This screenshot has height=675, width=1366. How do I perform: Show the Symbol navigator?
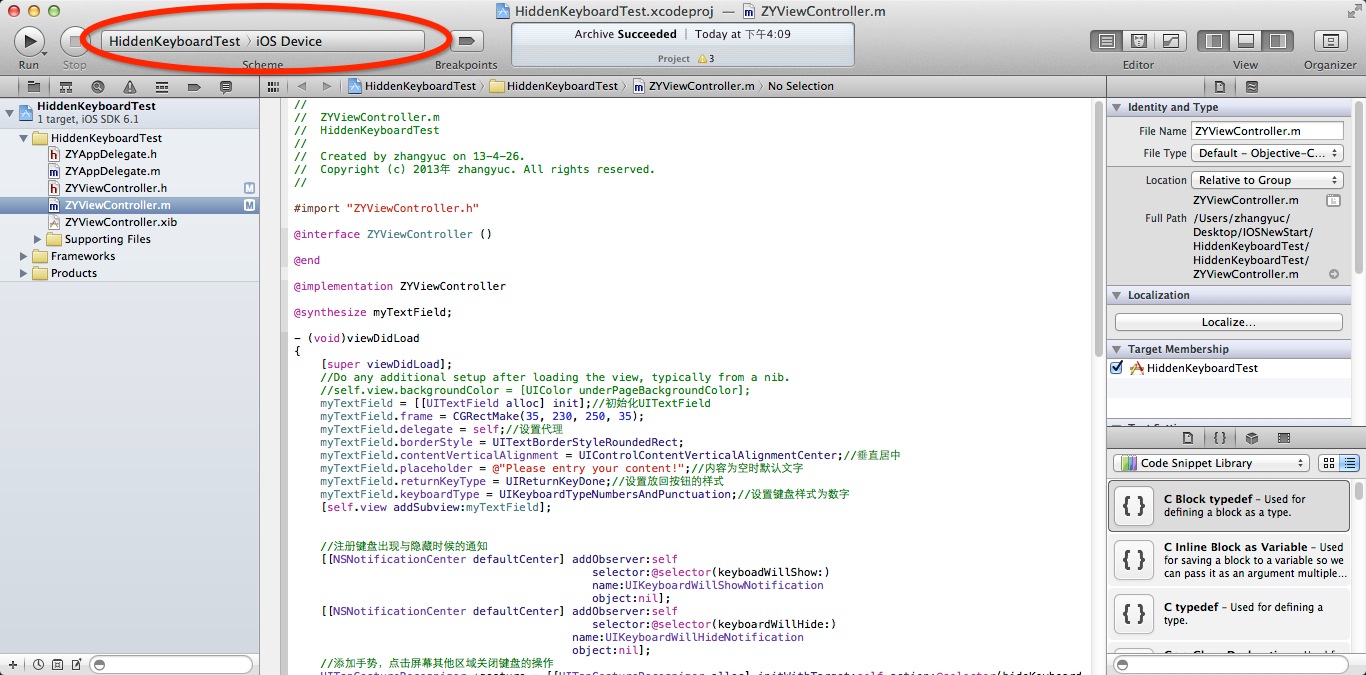coord(65,86)
